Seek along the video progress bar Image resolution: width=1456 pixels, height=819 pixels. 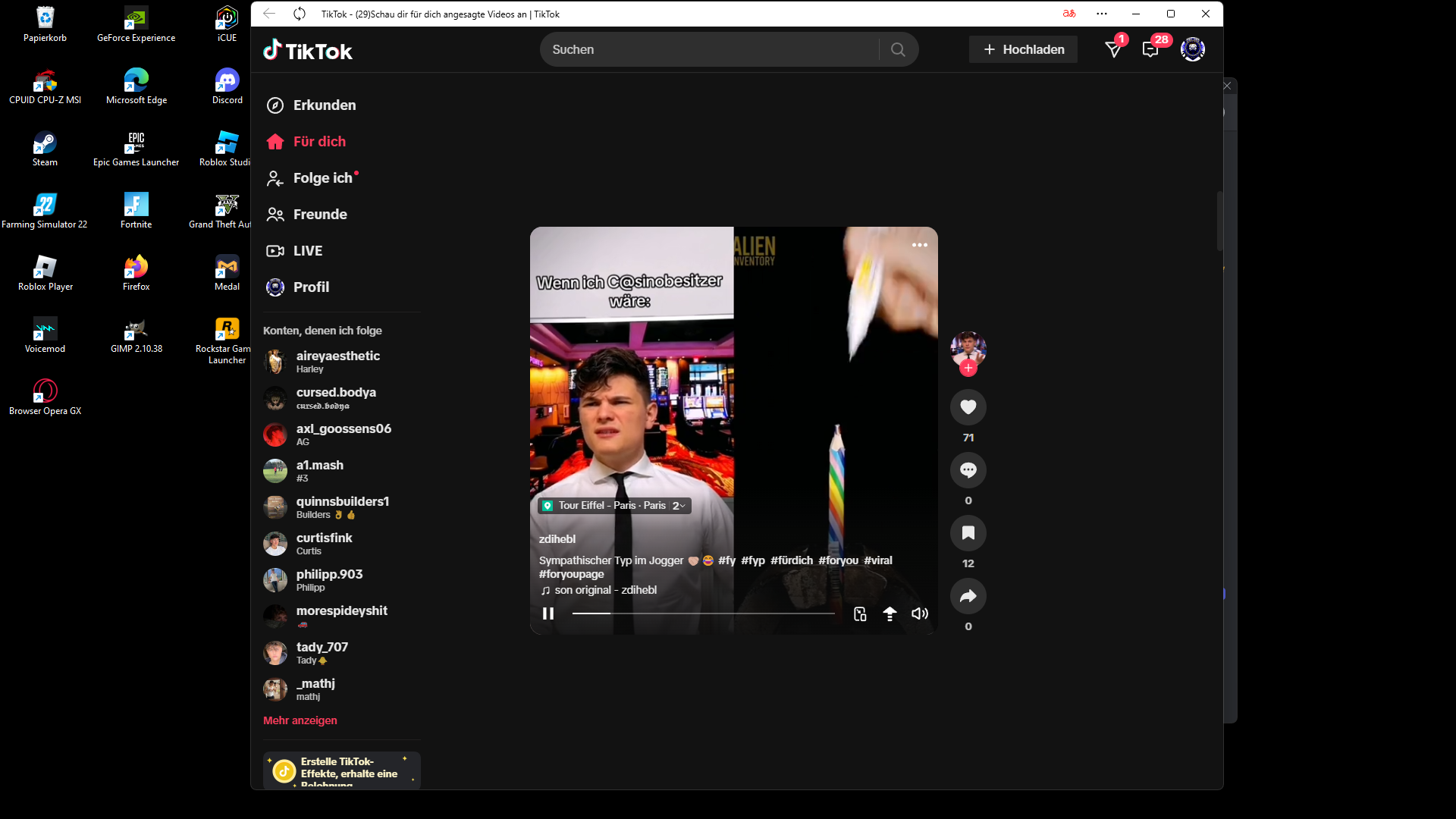click(x=703, y=613)
